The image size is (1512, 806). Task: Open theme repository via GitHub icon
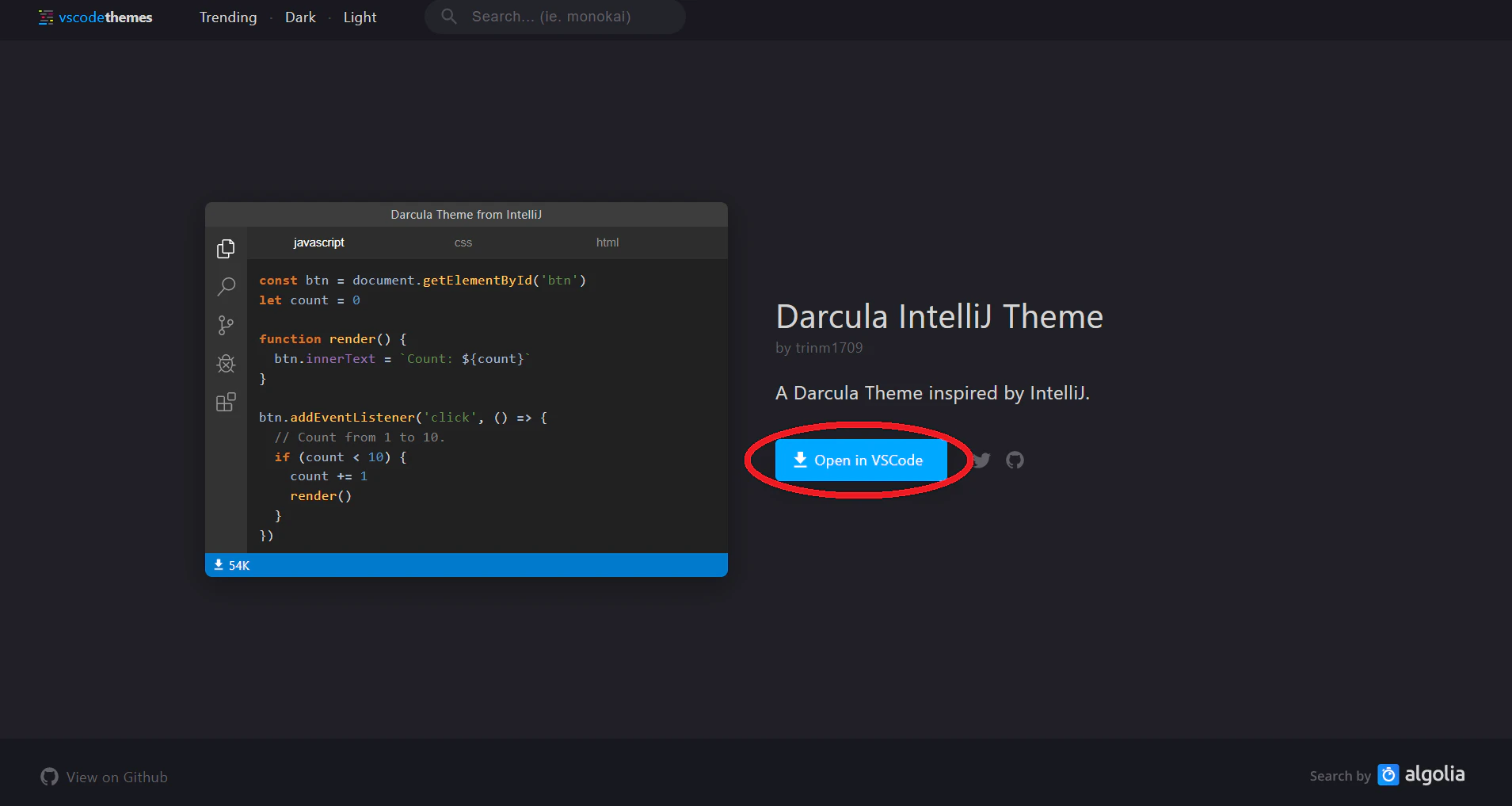coord(1015,460)
